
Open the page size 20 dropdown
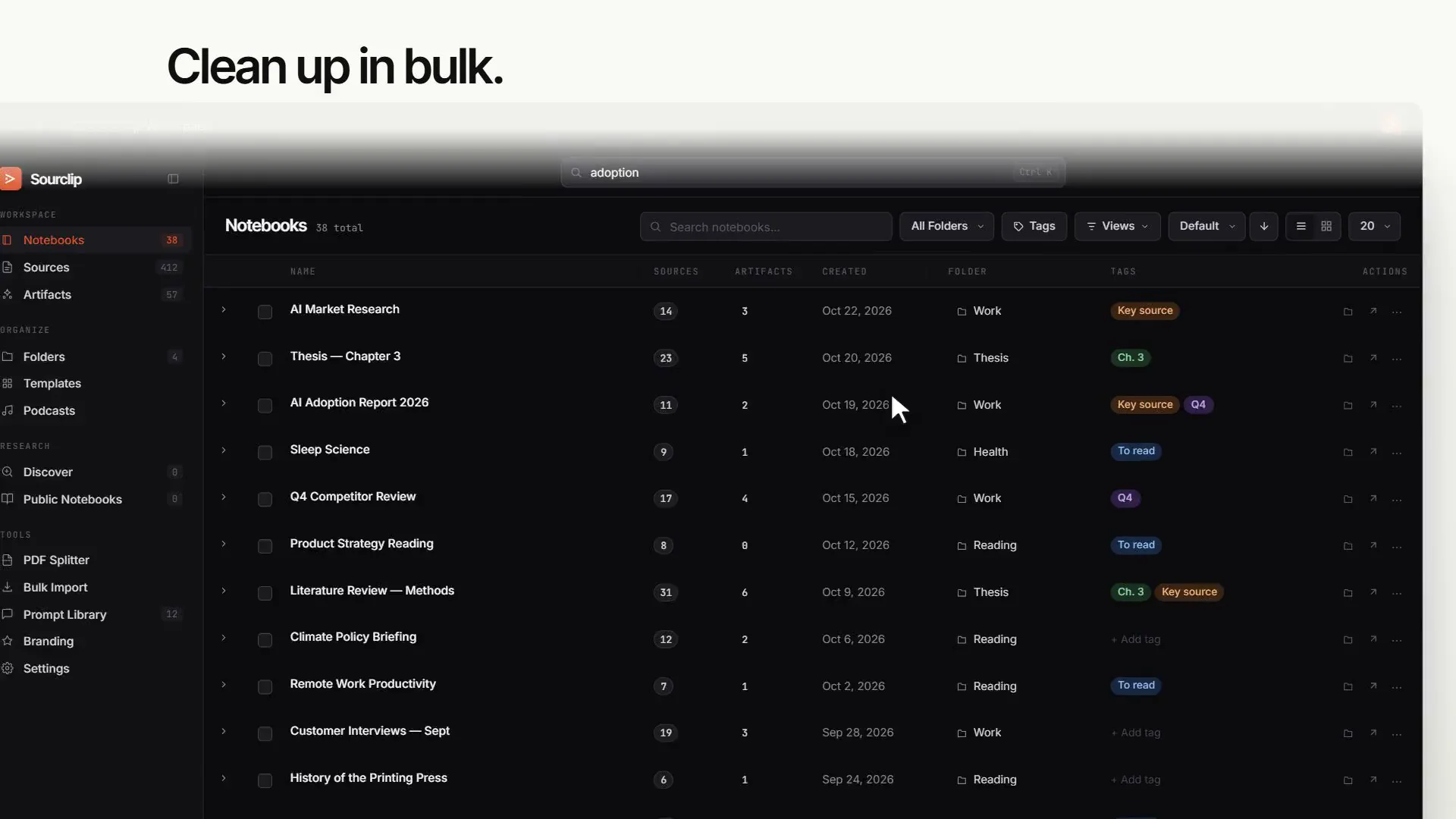point(1374,226)
